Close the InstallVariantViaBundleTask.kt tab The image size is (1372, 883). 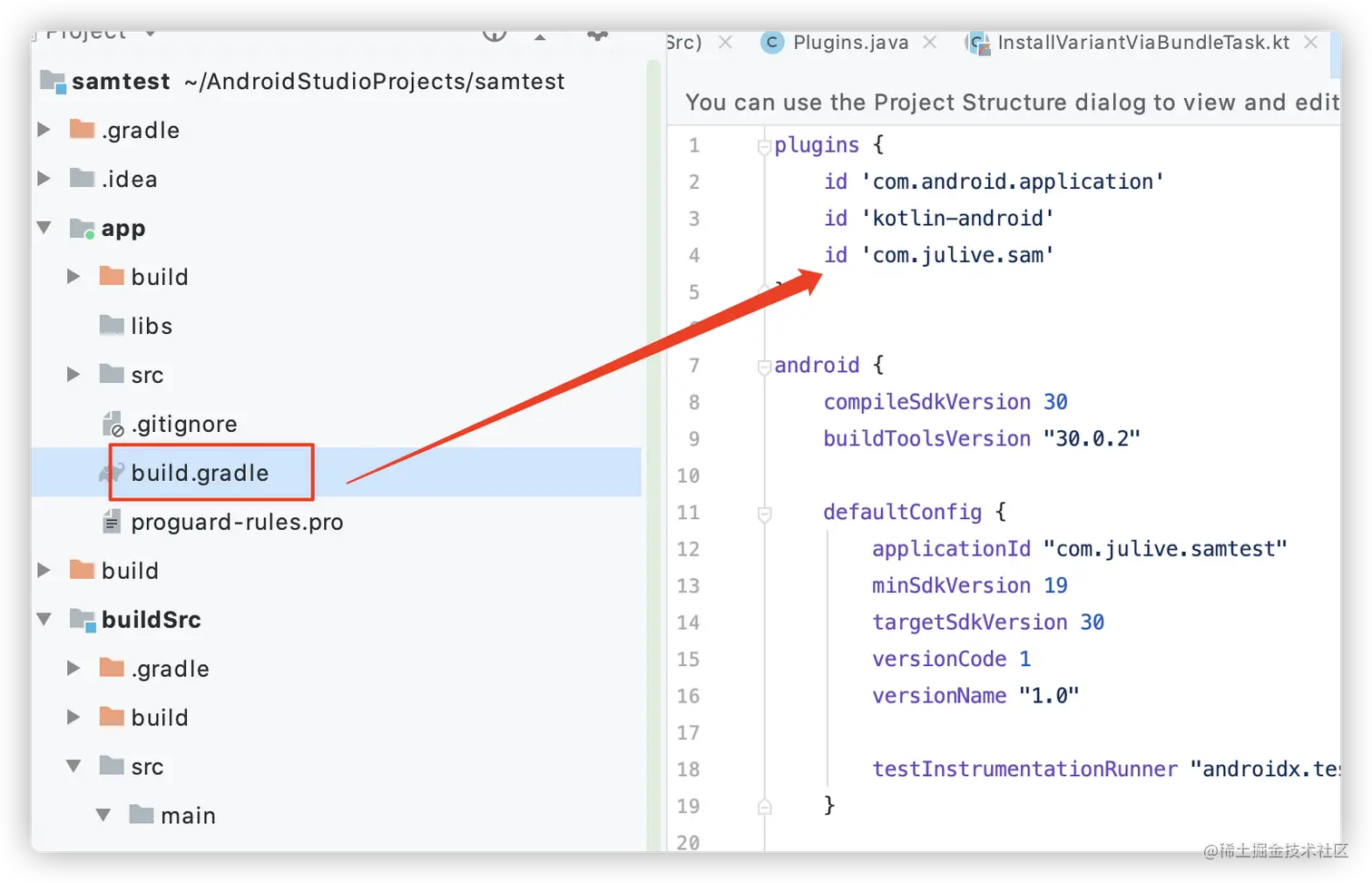click(1311, 43)
